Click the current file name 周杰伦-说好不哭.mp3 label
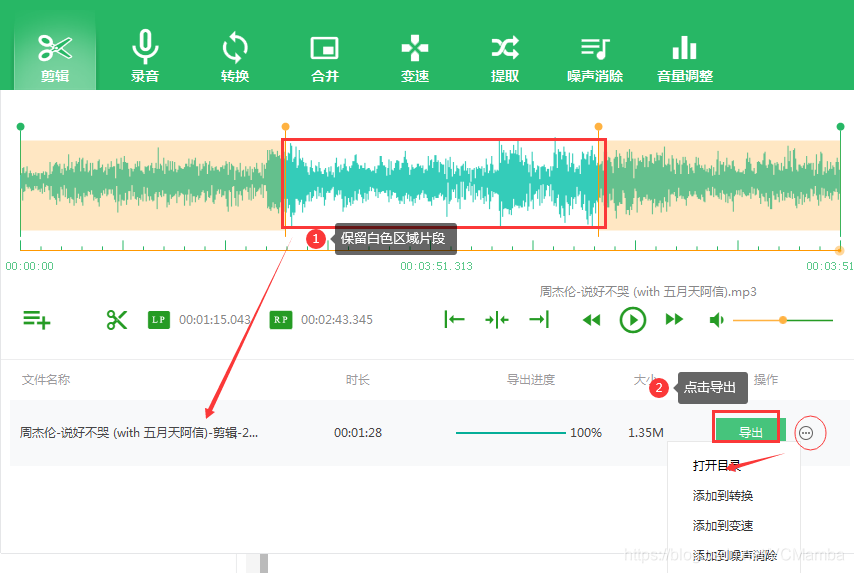 (x=648, y=292)
